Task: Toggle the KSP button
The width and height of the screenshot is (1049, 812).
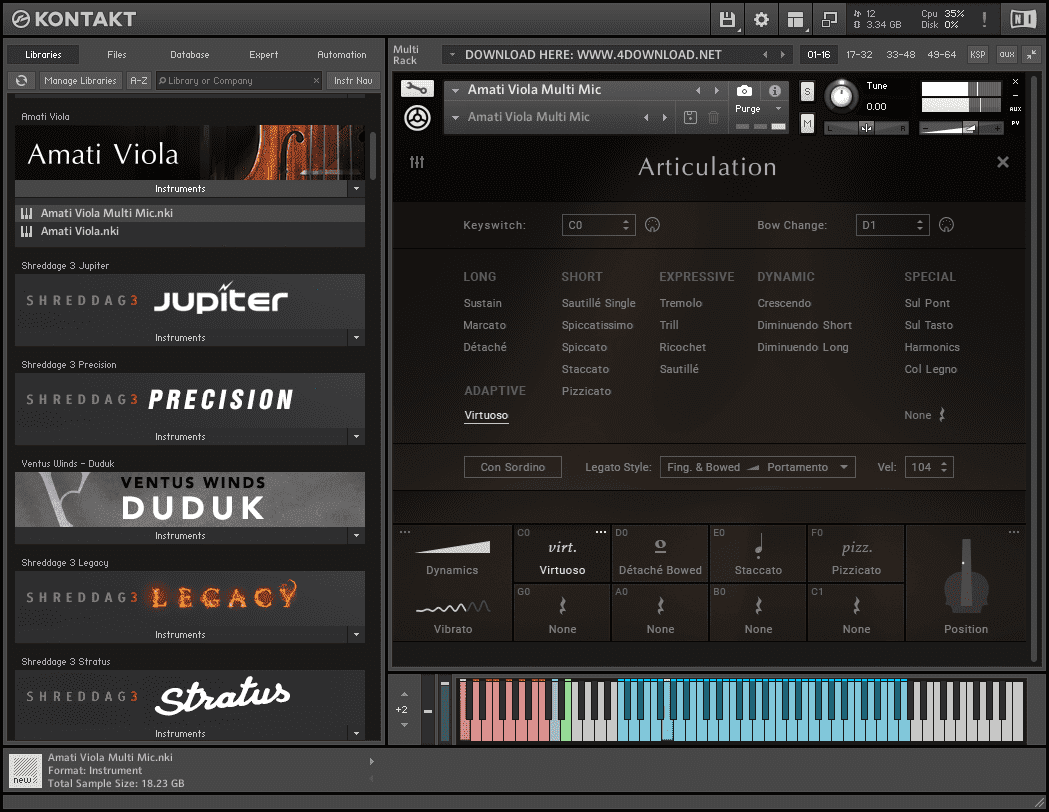Action: [977, 54]
